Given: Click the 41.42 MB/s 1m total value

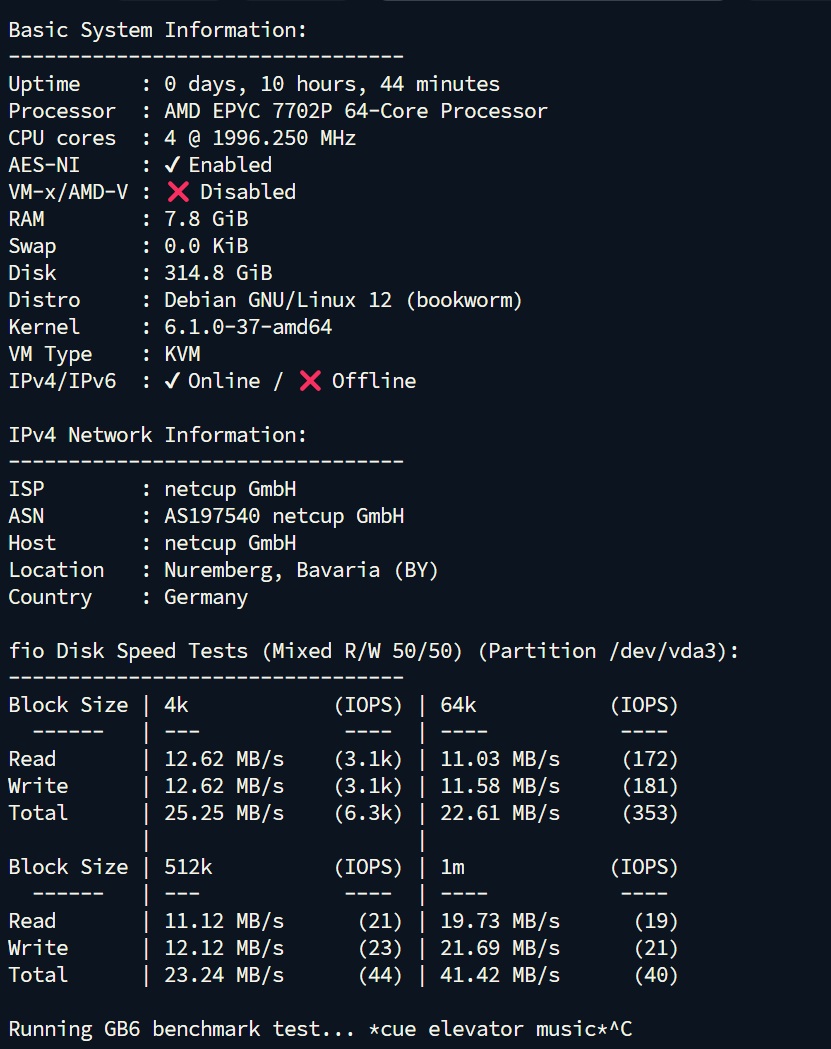Looking at the screenshot, I should [x=500, y=975].
